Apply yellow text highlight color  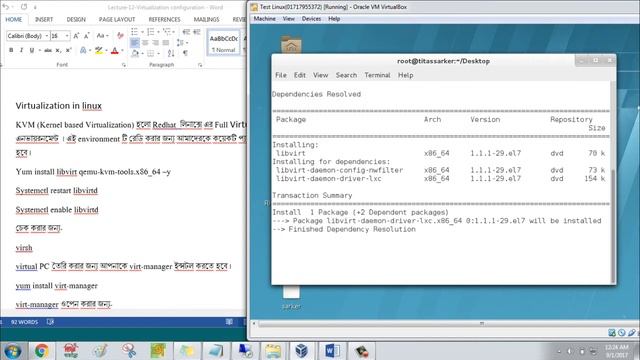98,50
